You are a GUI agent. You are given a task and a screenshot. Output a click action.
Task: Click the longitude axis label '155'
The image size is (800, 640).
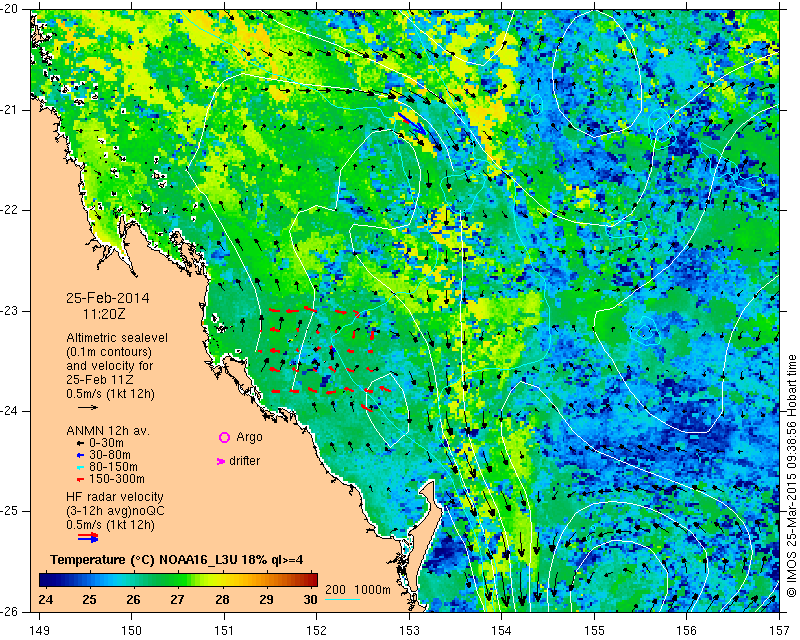594,631
